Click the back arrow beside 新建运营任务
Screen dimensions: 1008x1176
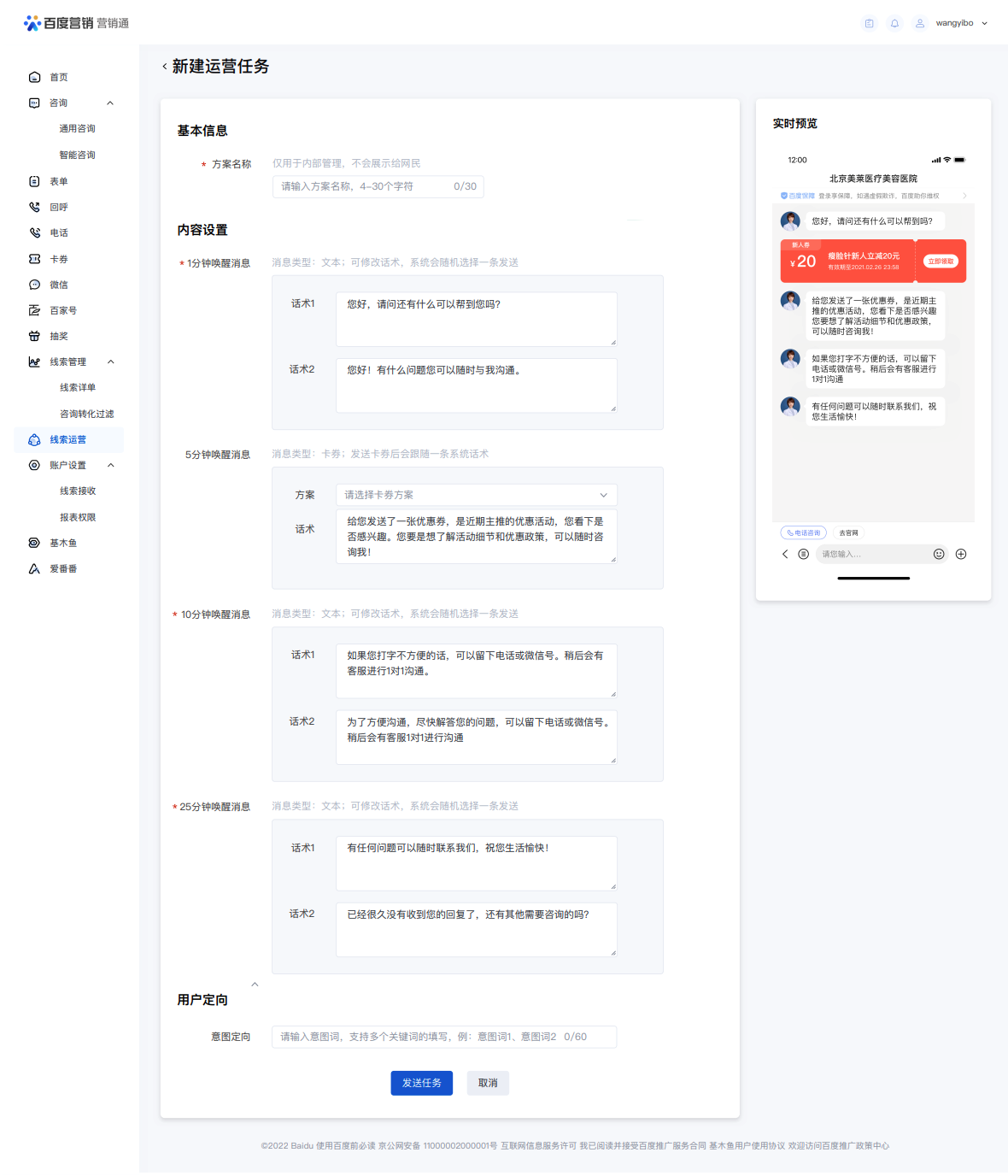pos(165,67)
